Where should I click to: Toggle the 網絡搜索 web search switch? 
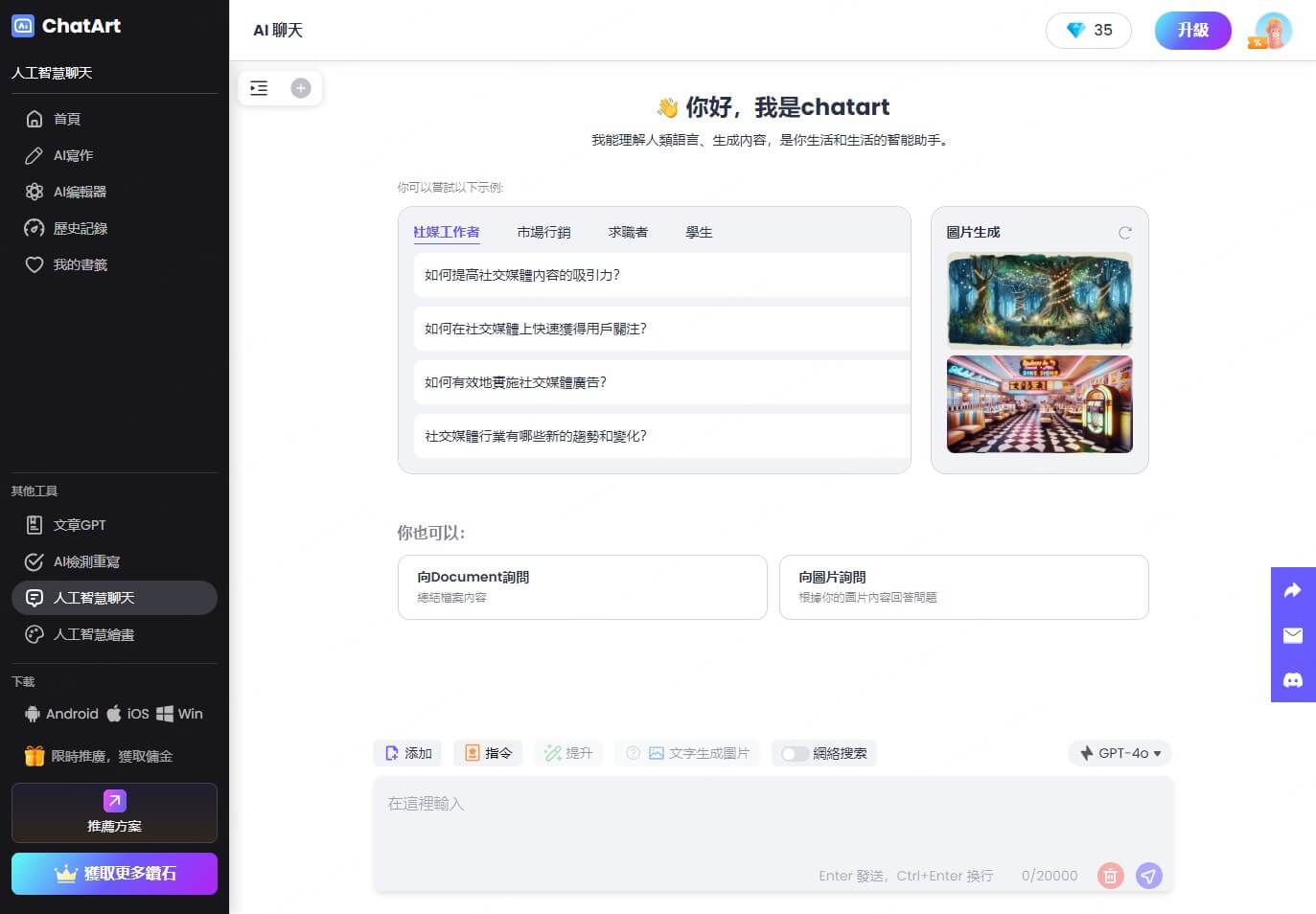click(795, 754)
